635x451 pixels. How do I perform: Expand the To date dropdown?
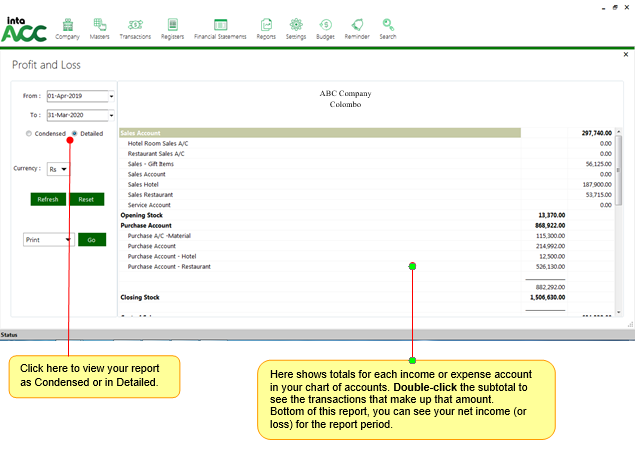click(x=111, y=116)
